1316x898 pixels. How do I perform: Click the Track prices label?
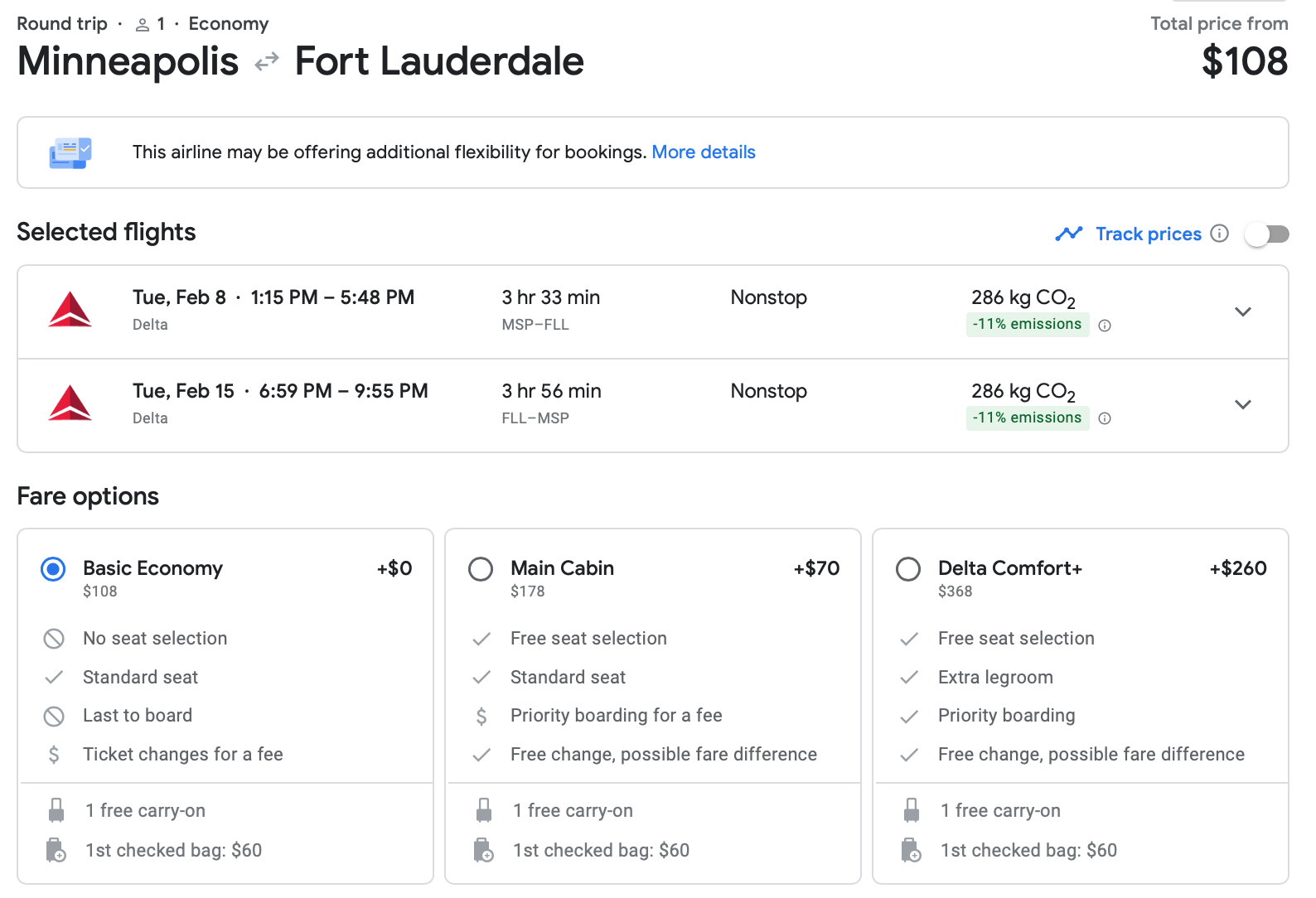(1148, 234)
